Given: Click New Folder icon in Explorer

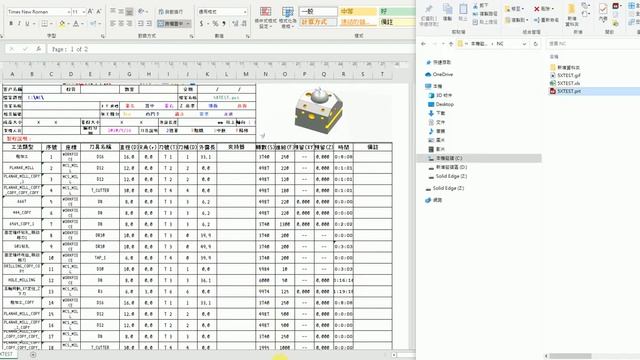Looking at the screenshot, I should (571, 14).
